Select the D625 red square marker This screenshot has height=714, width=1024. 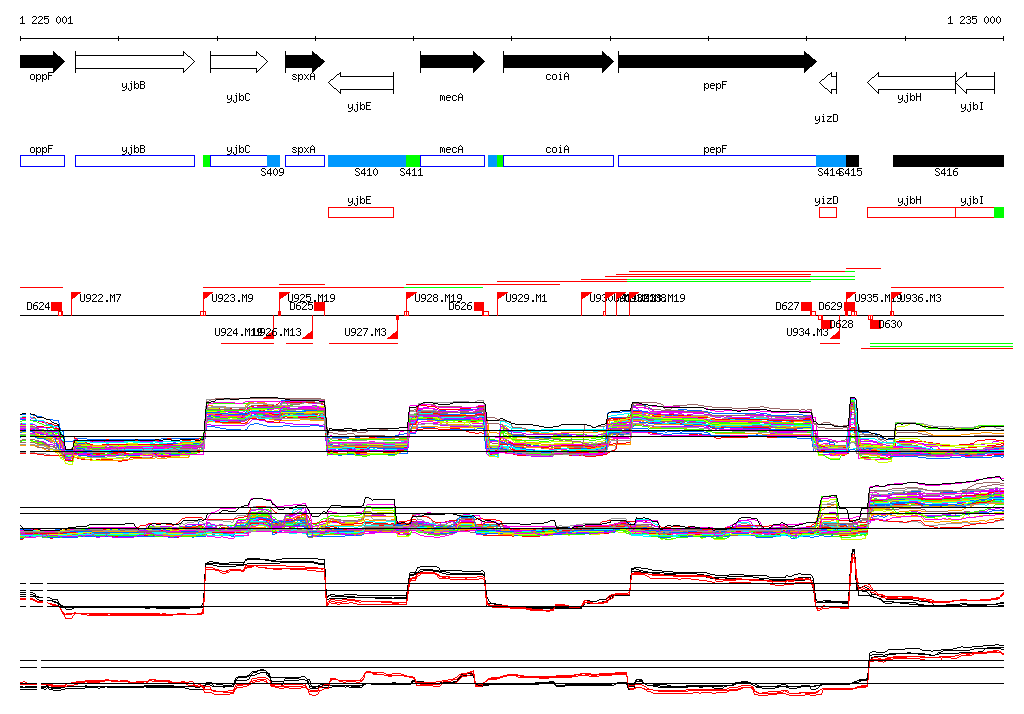[319, 306]
